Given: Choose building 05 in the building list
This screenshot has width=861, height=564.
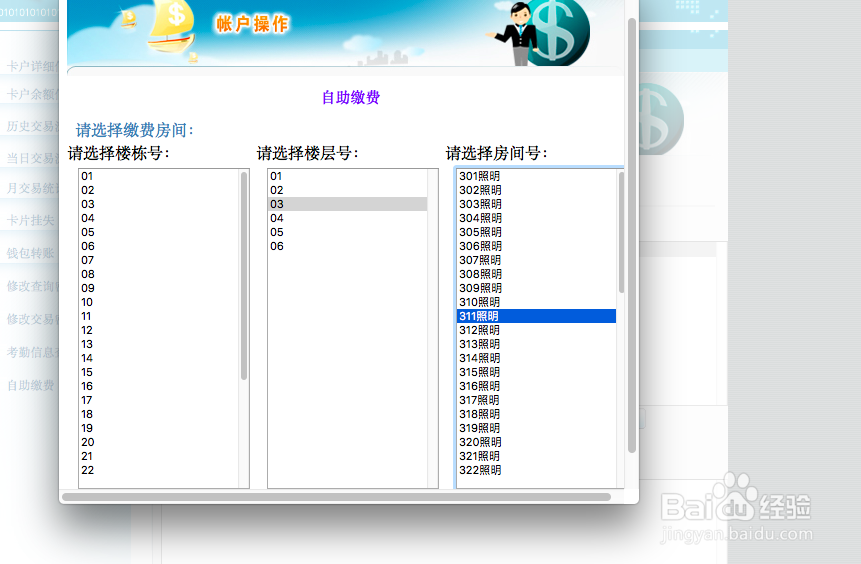Looking at the screenshot, I should [159, 232].
